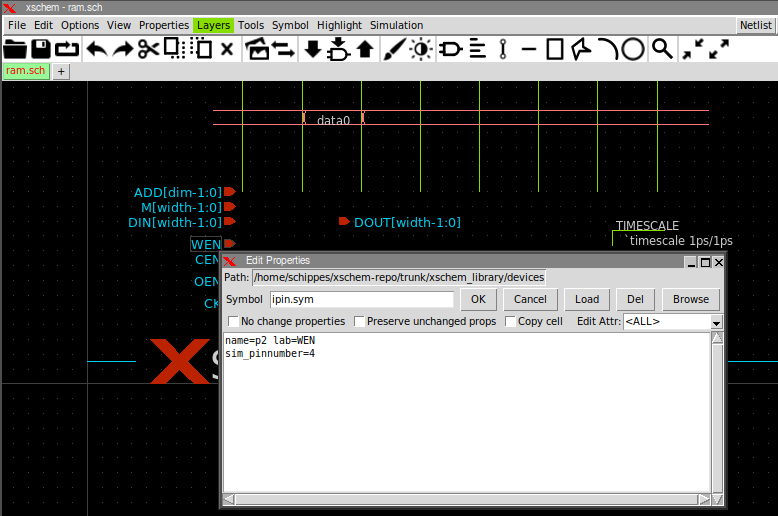Open the Highlight menu

[339, 25]
